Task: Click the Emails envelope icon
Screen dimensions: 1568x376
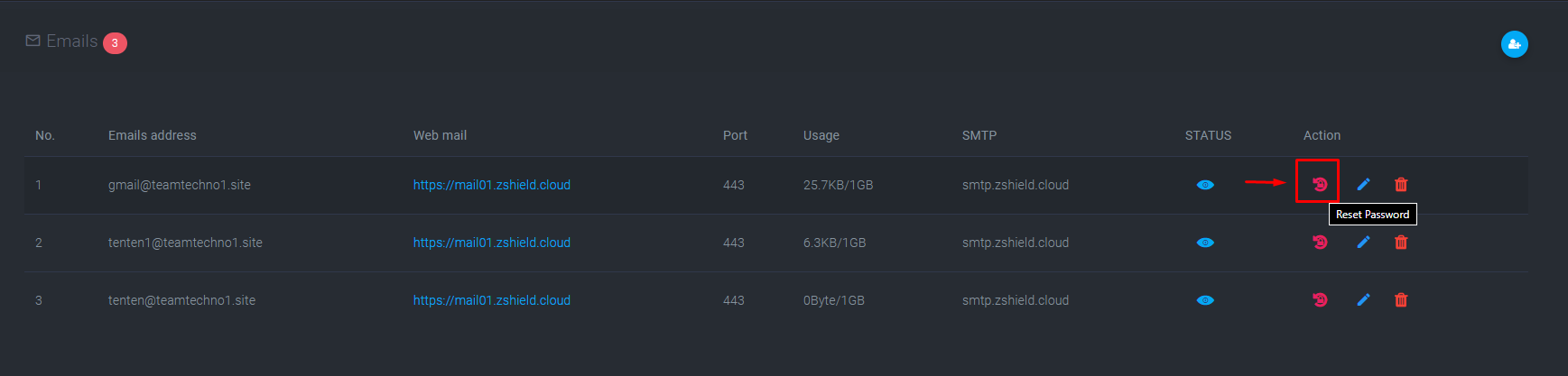Action: coord(32,41)
